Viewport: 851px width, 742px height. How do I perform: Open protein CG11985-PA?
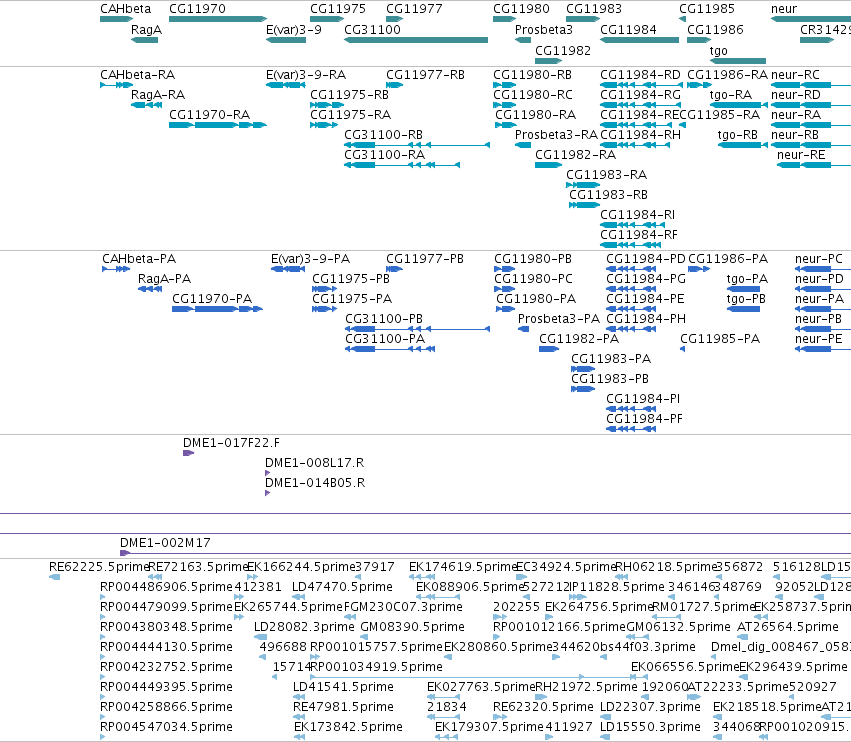(x=683, y=349)
